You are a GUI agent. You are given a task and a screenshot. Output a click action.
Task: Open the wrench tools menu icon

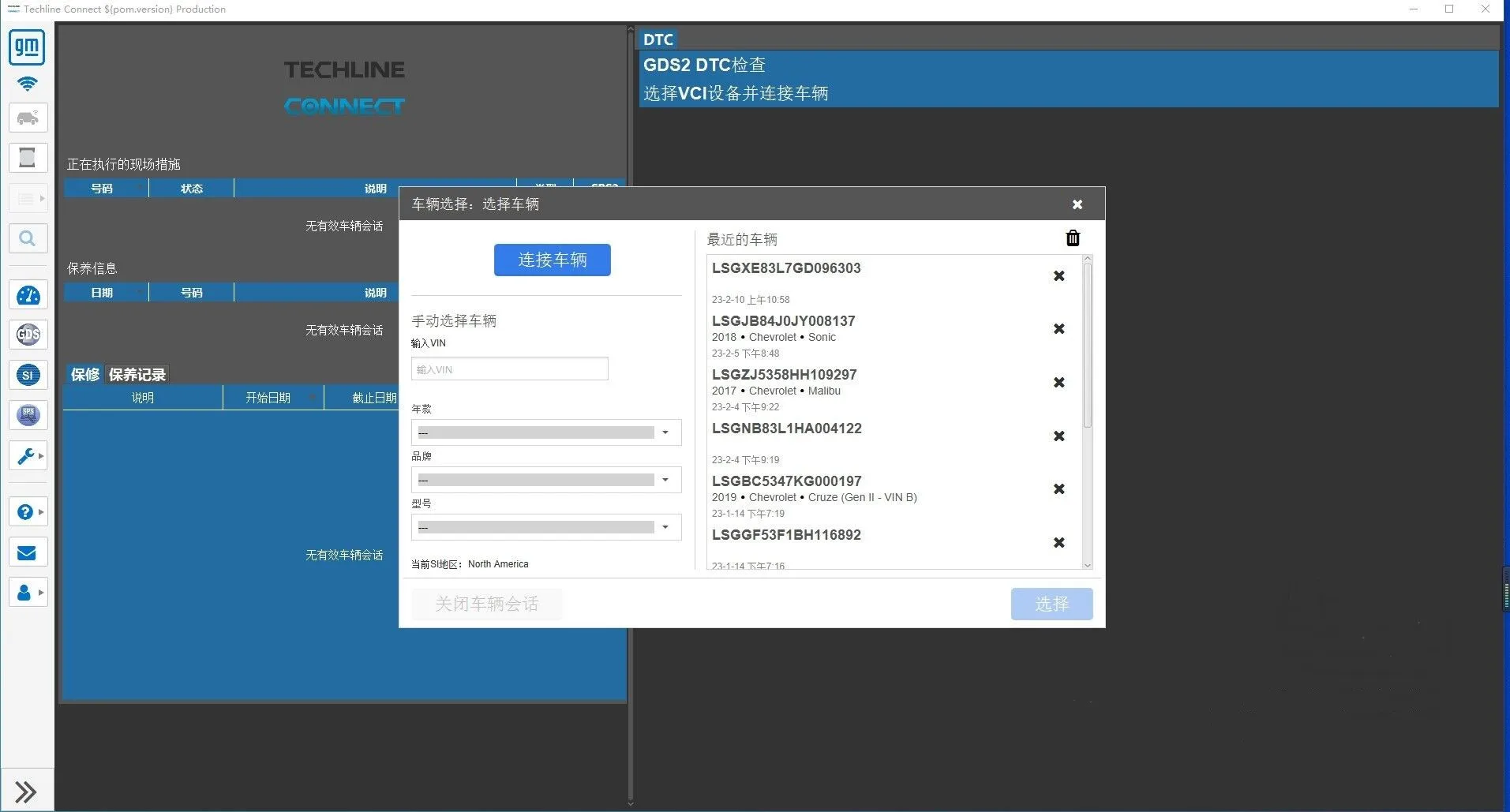click(28, 455)
